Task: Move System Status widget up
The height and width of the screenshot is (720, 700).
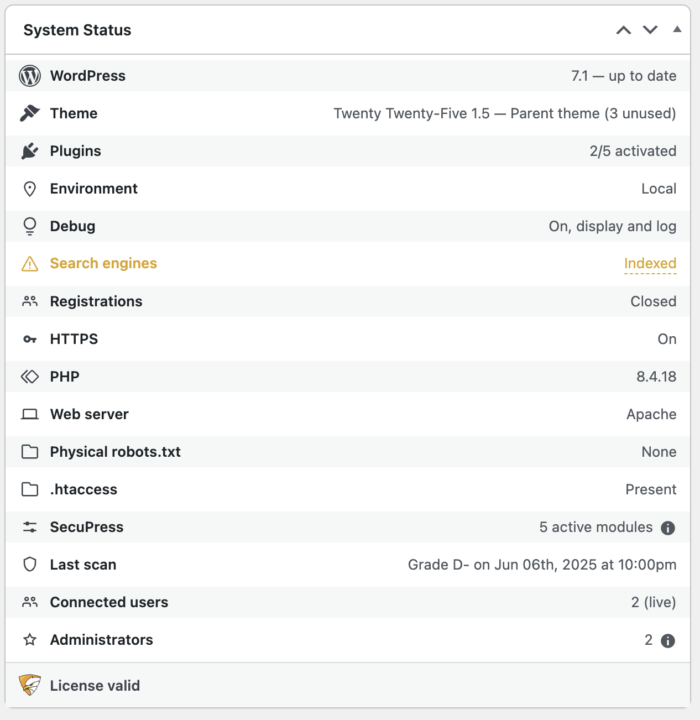Action: [623, 30]
